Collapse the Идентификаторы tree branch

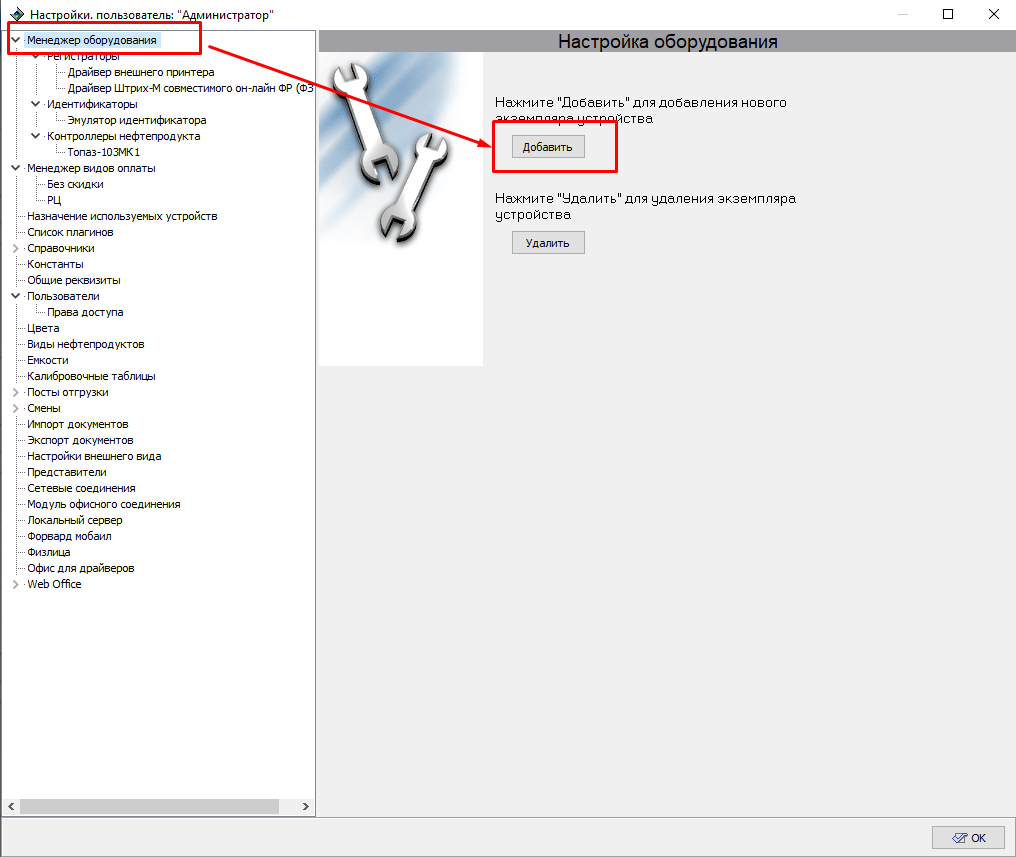coord(36,104)
